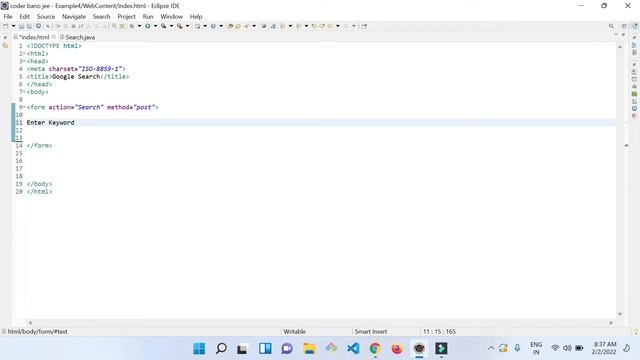Click the Writable status bar field
Viewport: 640px width, 360px height.
[x=294, y=331]
